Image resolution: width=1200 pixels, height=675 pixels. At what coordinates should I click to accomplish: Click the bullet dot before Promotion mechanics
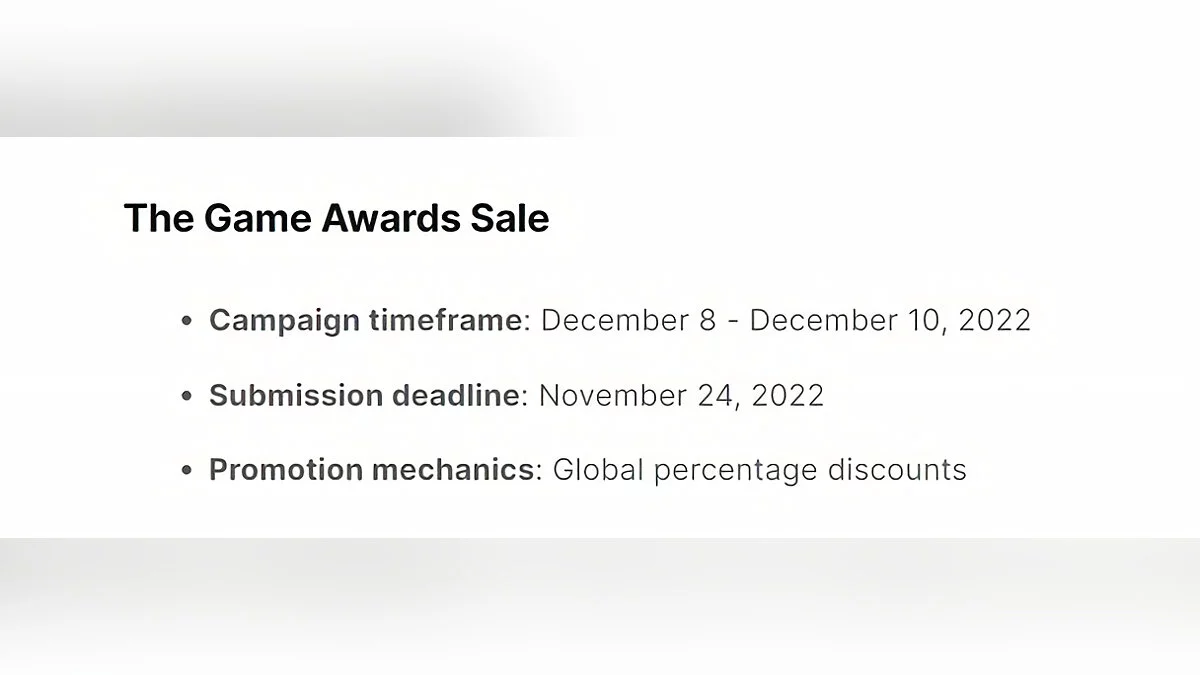(x=185, y=471)
